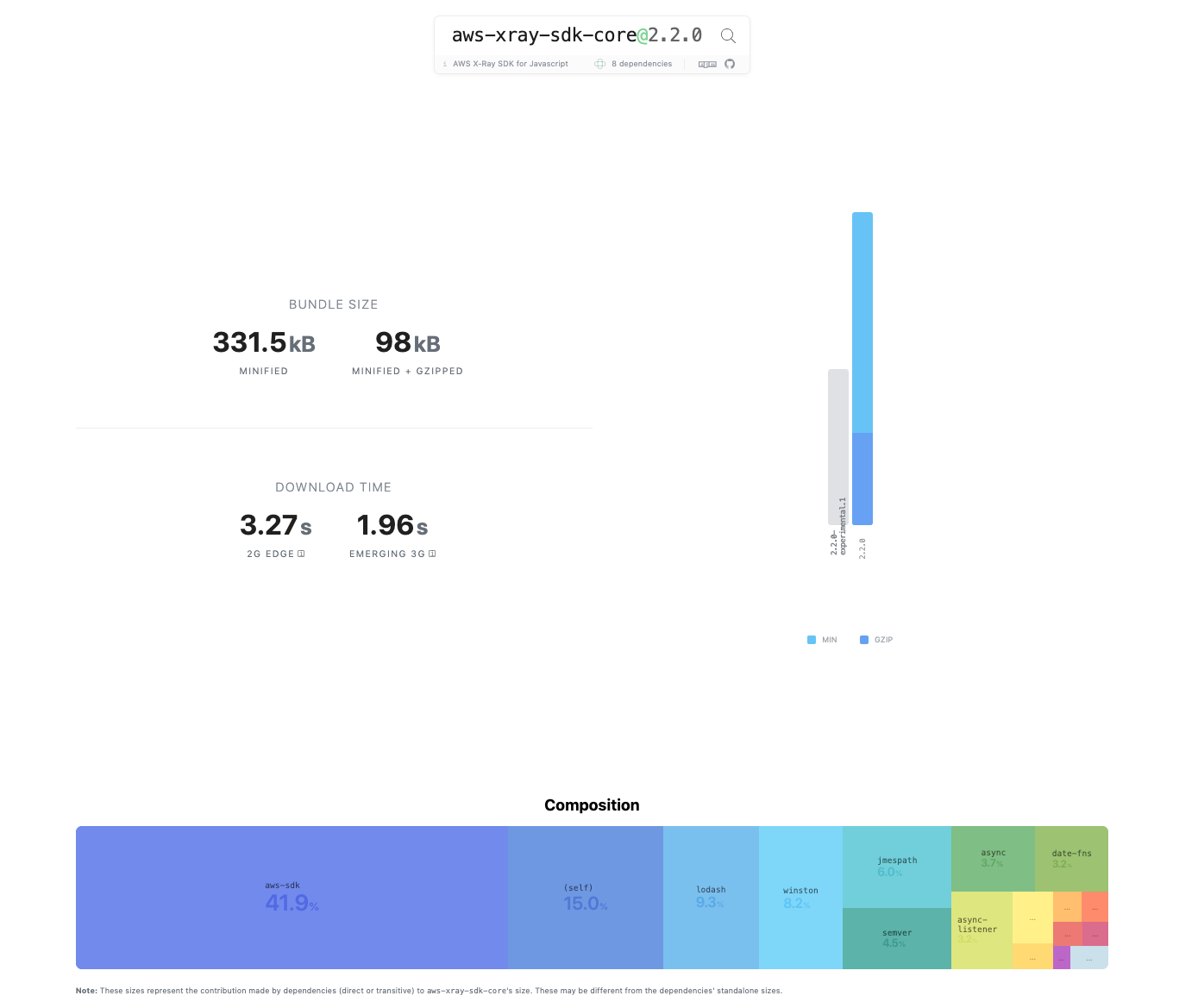The image size is (1198, 1008).
Task: Click the info icon before package description
Action: coord(445,64)
